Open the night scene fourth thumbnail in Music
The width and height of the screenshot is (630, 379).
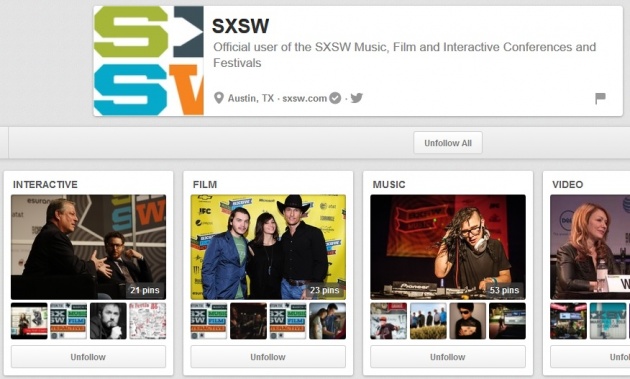point(507,321)
